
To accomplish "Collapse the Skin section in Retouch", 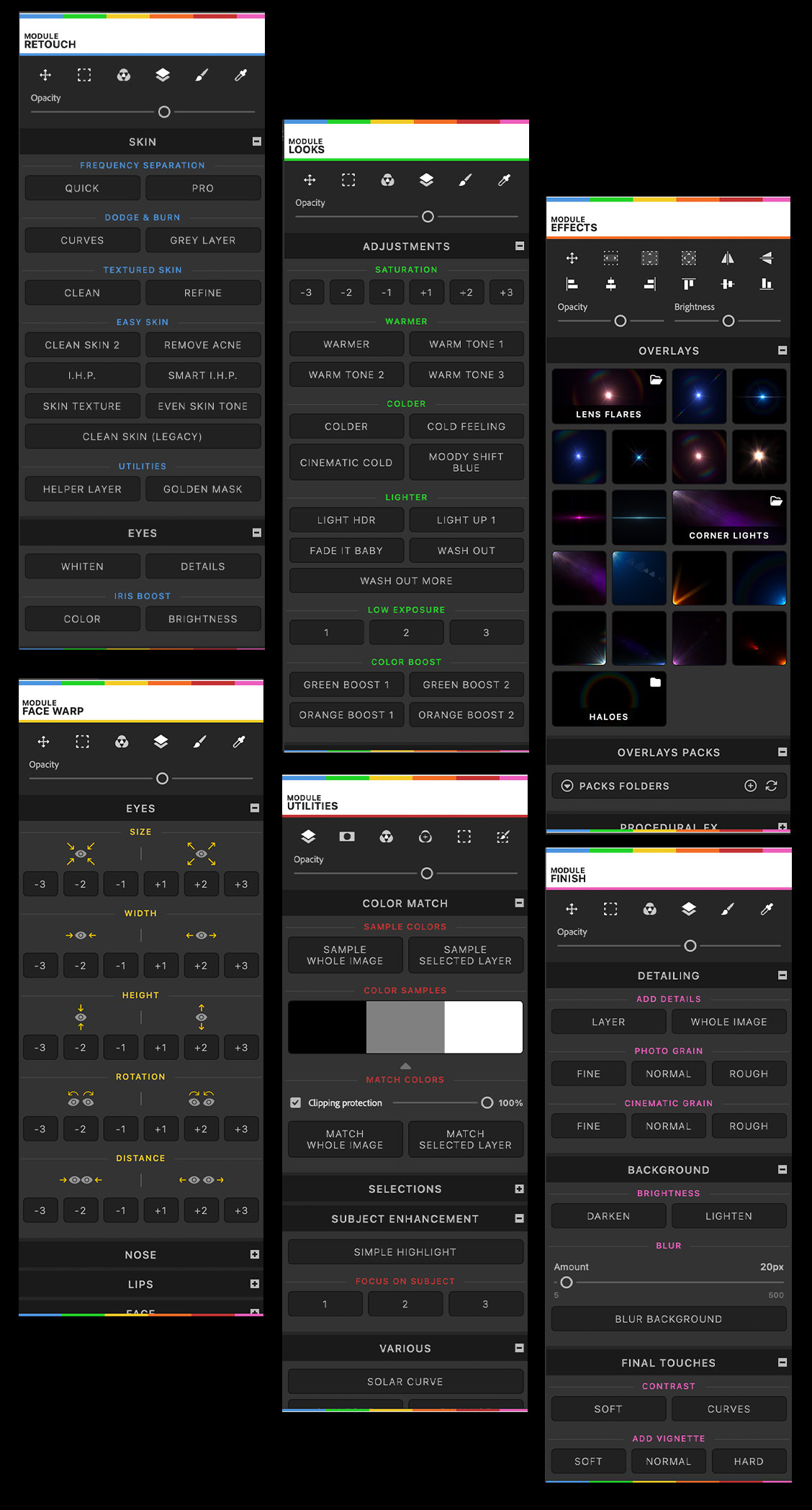I will click(x=256, y=142).
